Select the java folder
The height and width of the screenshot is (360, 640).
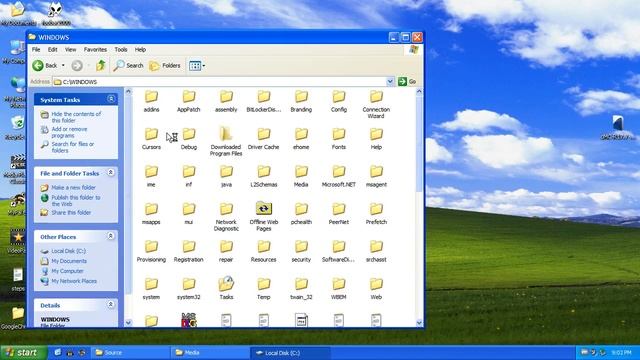click(226, 176)
